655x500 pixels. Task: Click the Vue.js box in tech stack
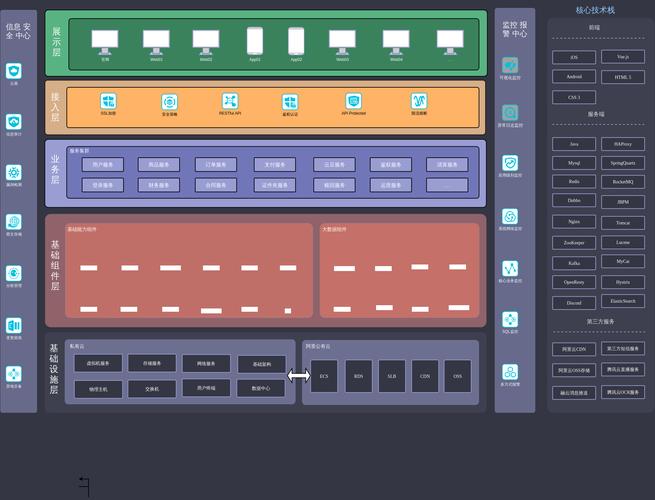pos(623,57)
